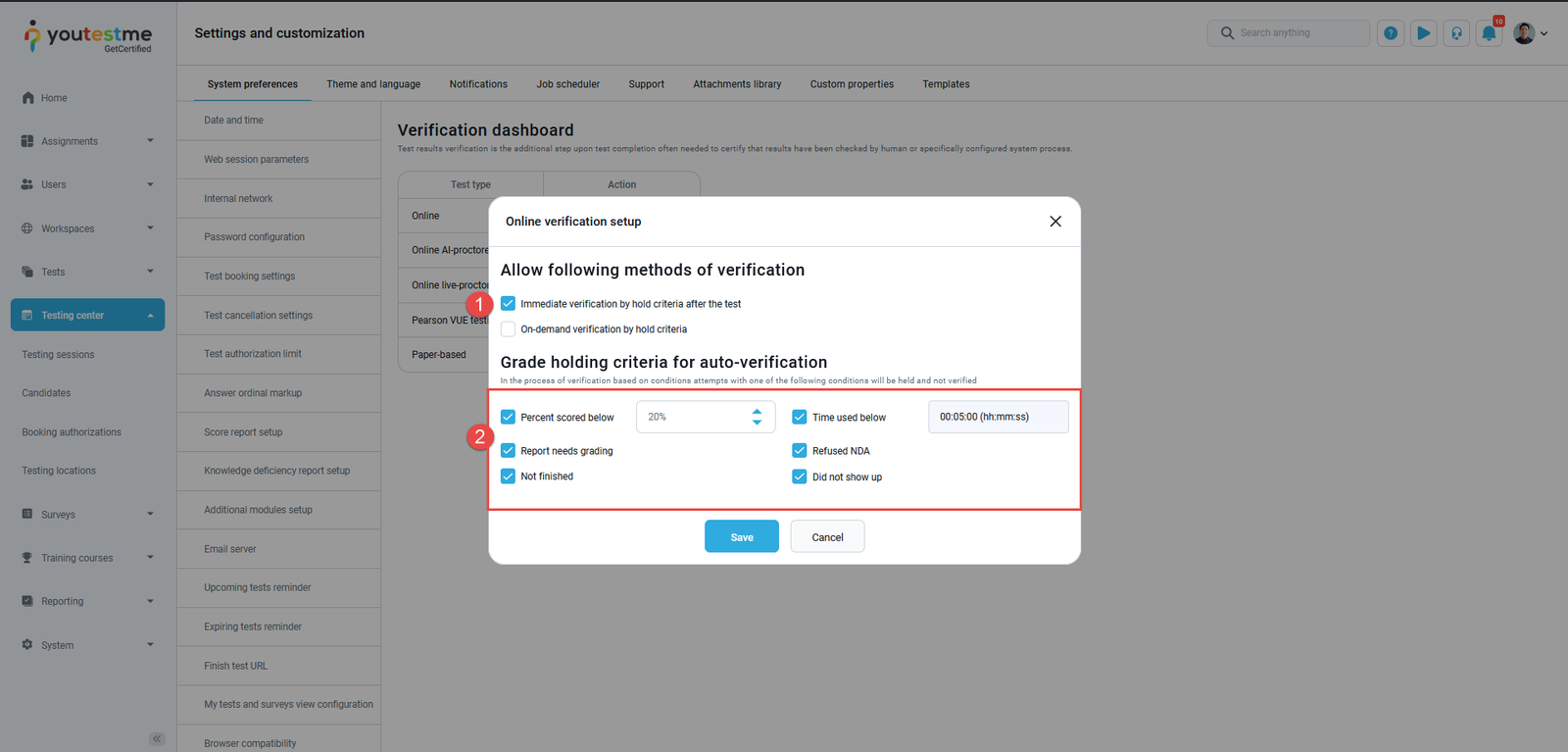The height and width of the screenshot is (752, 1568).
Task: Collapse sidebar with double-chevron icon
Action: point(157,738)
